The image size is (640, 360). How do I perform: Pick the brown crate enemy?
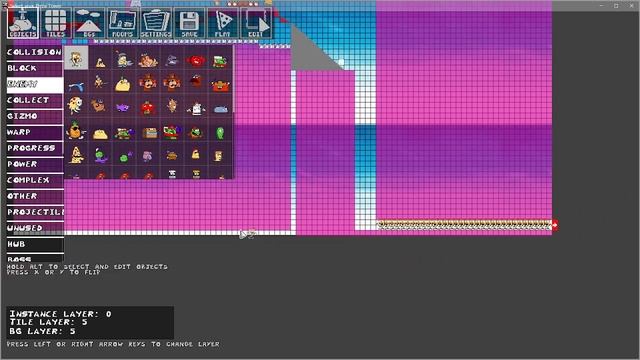click(149, 133)
